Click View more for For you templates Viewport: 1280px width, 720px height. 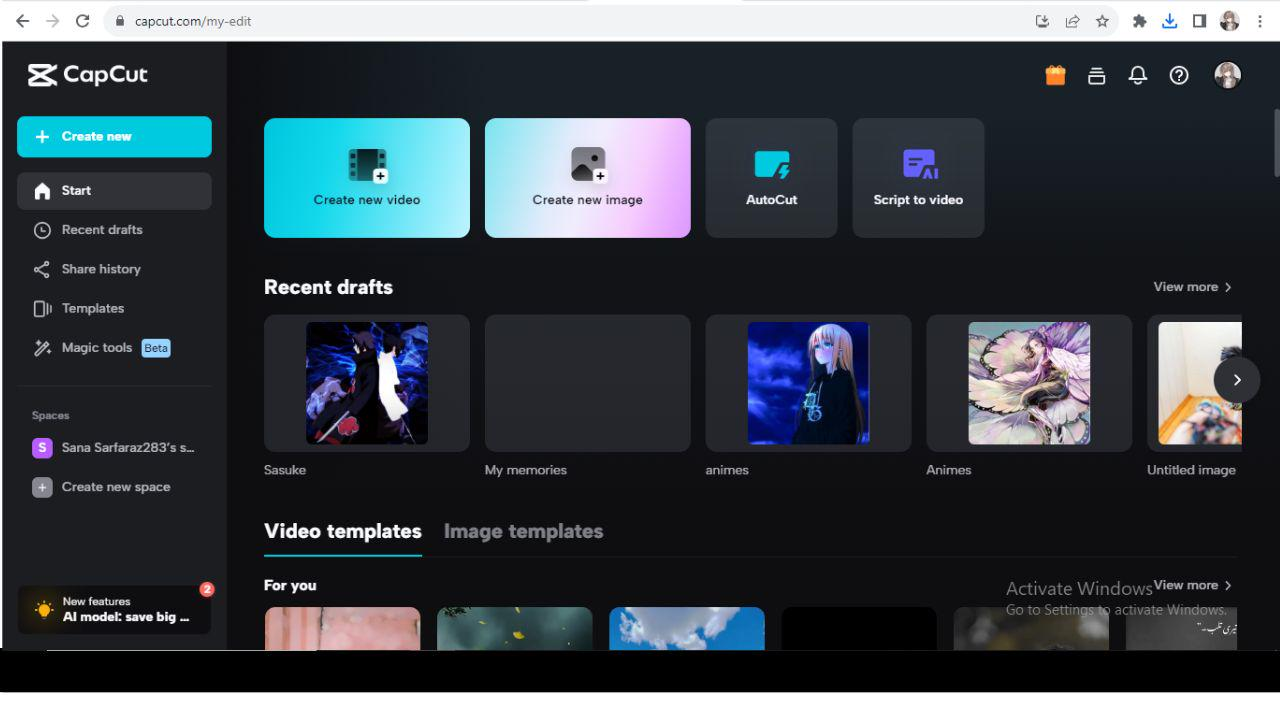pos(1192,585)
